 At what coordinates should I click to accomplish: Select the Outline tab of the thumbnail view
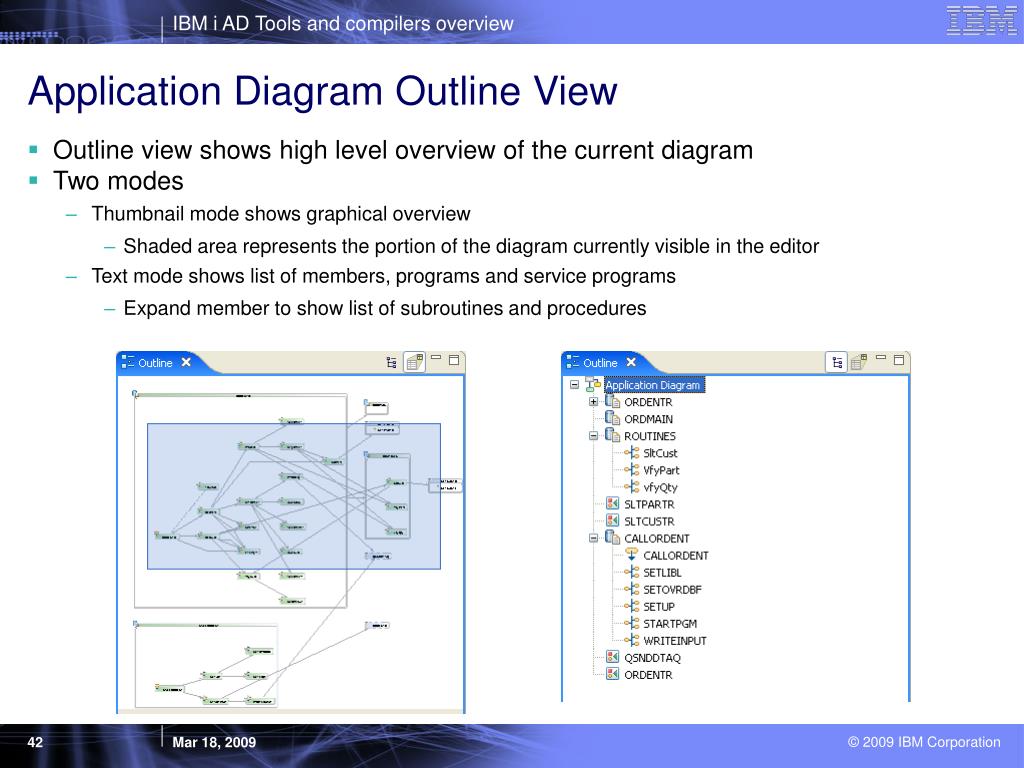(x=155, y=362)
